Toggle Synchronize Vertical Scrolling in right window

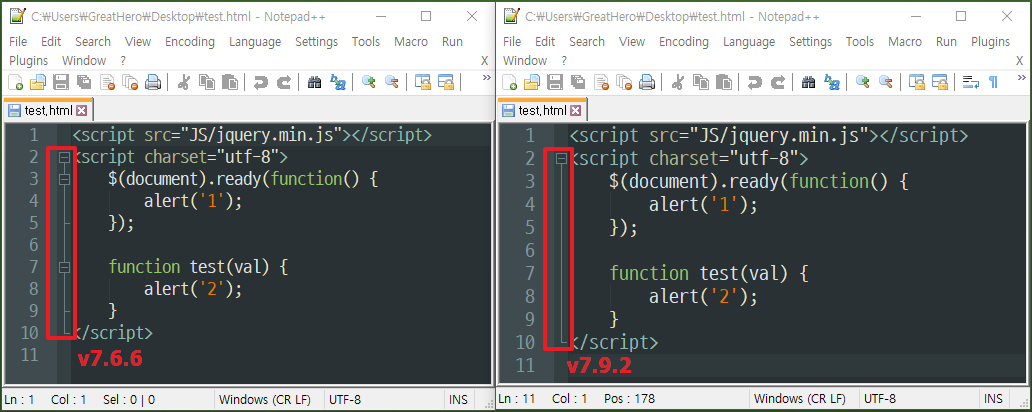917,82
